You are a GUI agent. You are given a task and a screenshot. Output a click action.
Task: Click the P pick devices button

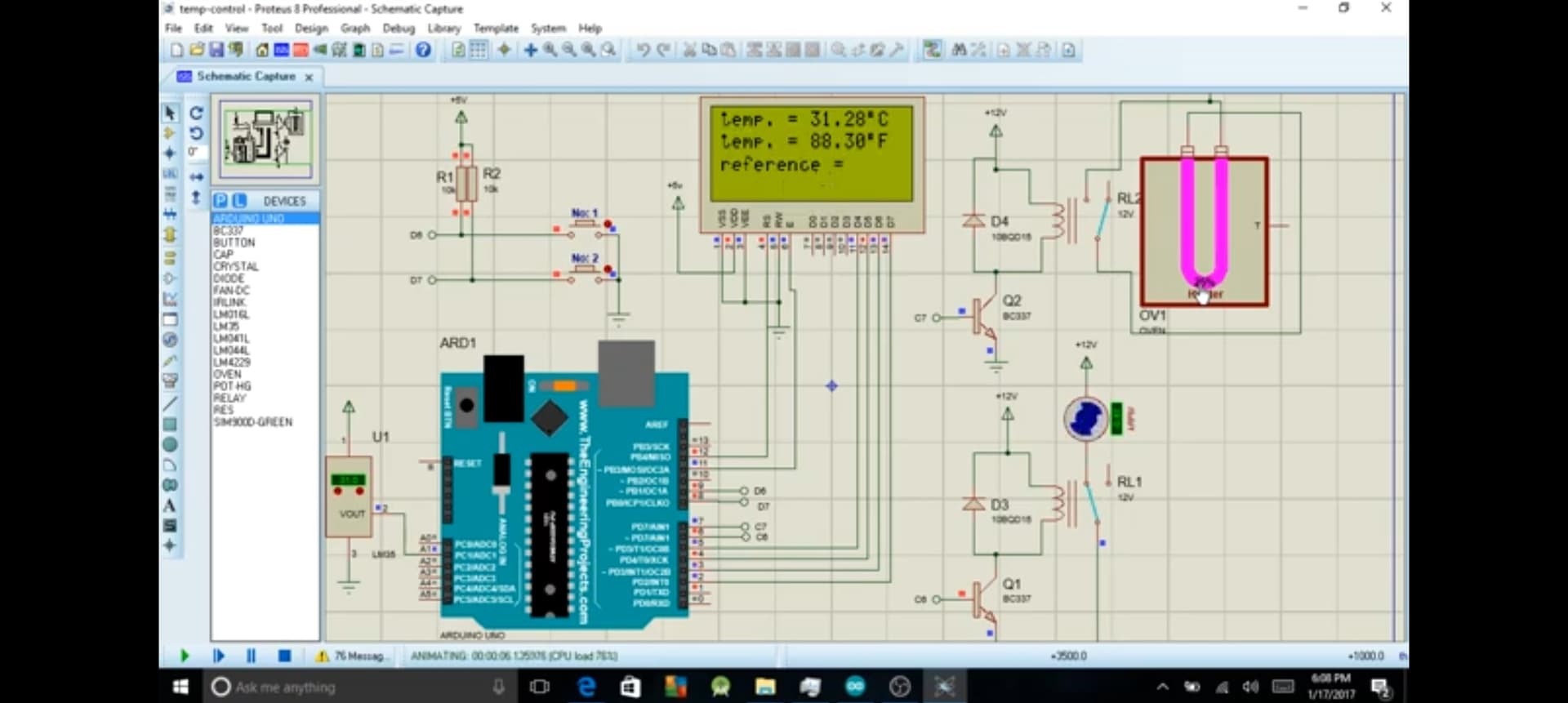(x=220, y=200)
